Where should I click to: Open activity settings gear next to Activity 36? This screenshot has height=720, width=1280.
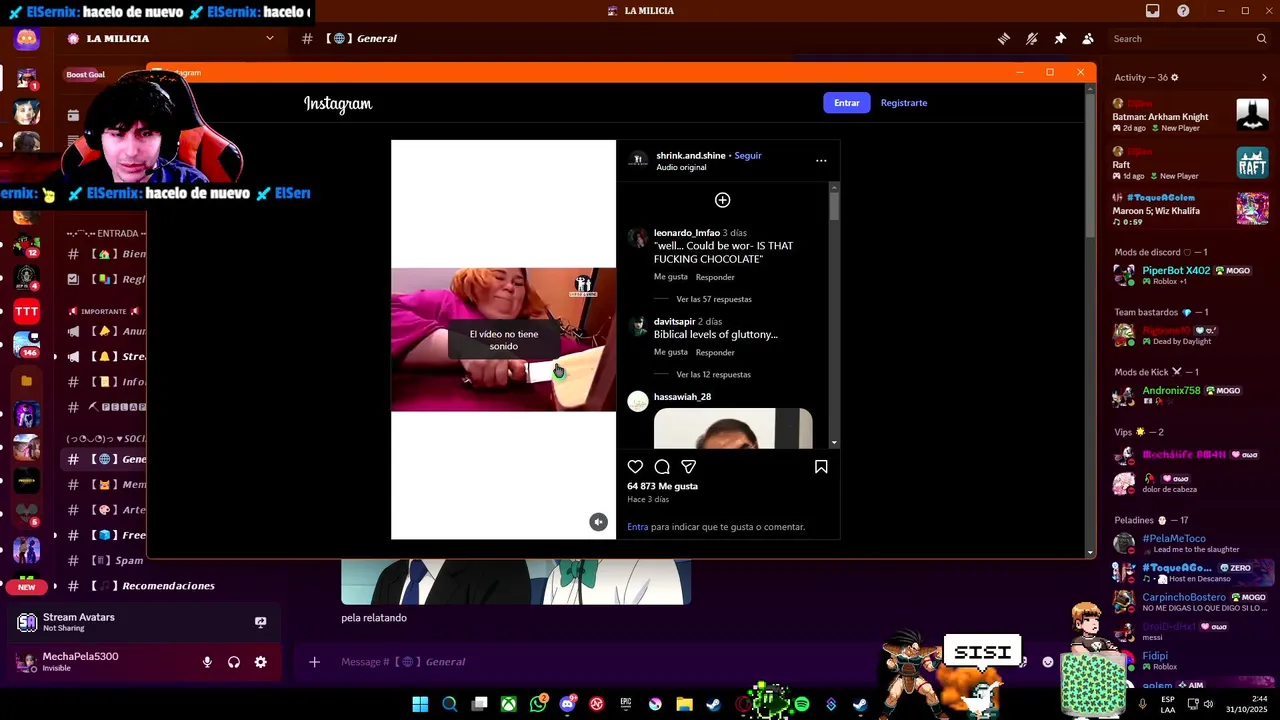point(1175,77)
